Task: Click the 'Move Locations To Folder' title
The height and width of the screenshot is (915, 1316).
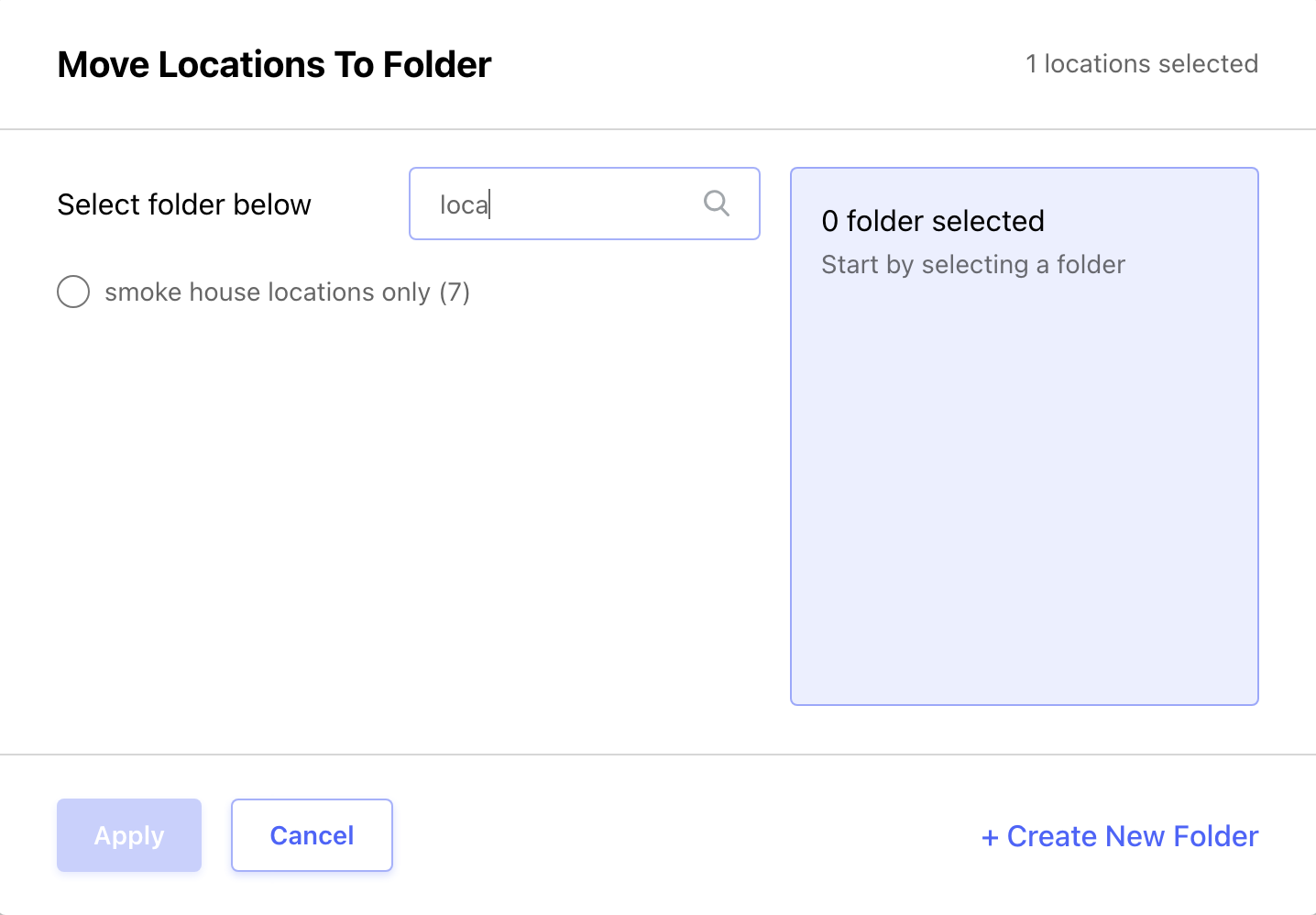Action: (274, 65)
